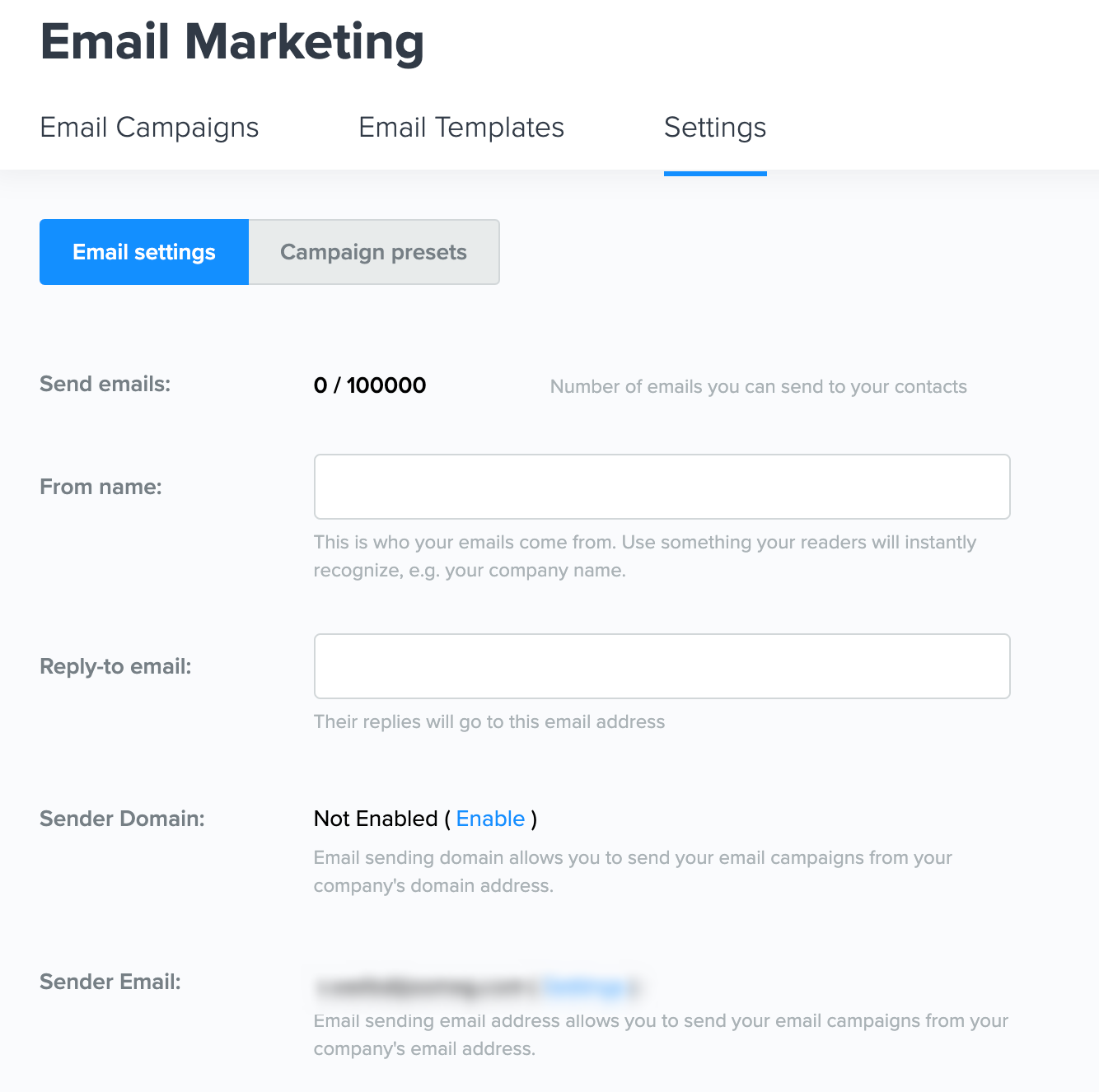This screenshot has height=1092, width=1099.
Task: Click the Sender Domain label
Action: [122, 819]
